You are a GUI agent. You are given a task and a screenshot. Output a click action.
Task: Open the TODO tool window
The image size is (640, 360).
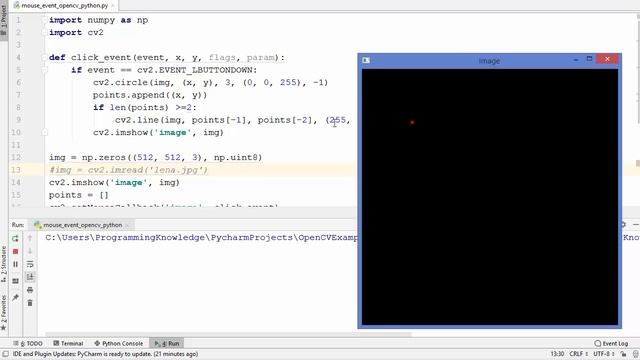pyautogui.click(x=28, y=343)
